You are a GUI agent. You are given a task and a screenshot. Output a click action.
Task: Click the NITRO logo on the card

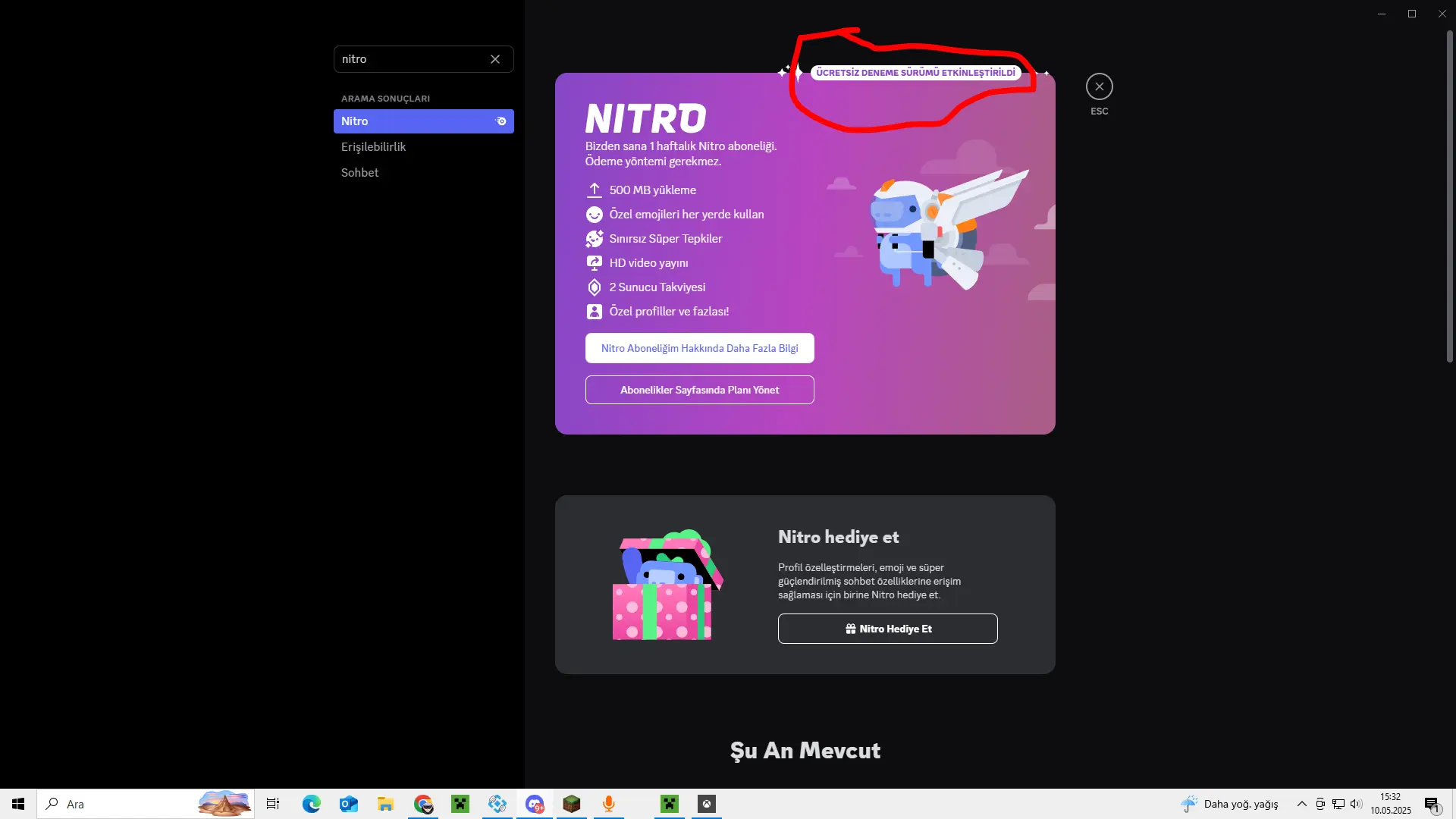pos(646,119)
